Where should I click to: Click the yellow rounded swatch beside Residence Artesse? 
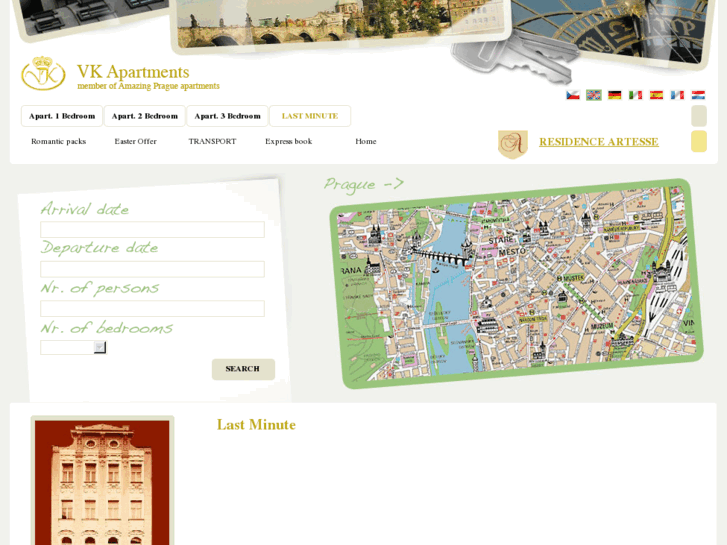click(699, 141)
